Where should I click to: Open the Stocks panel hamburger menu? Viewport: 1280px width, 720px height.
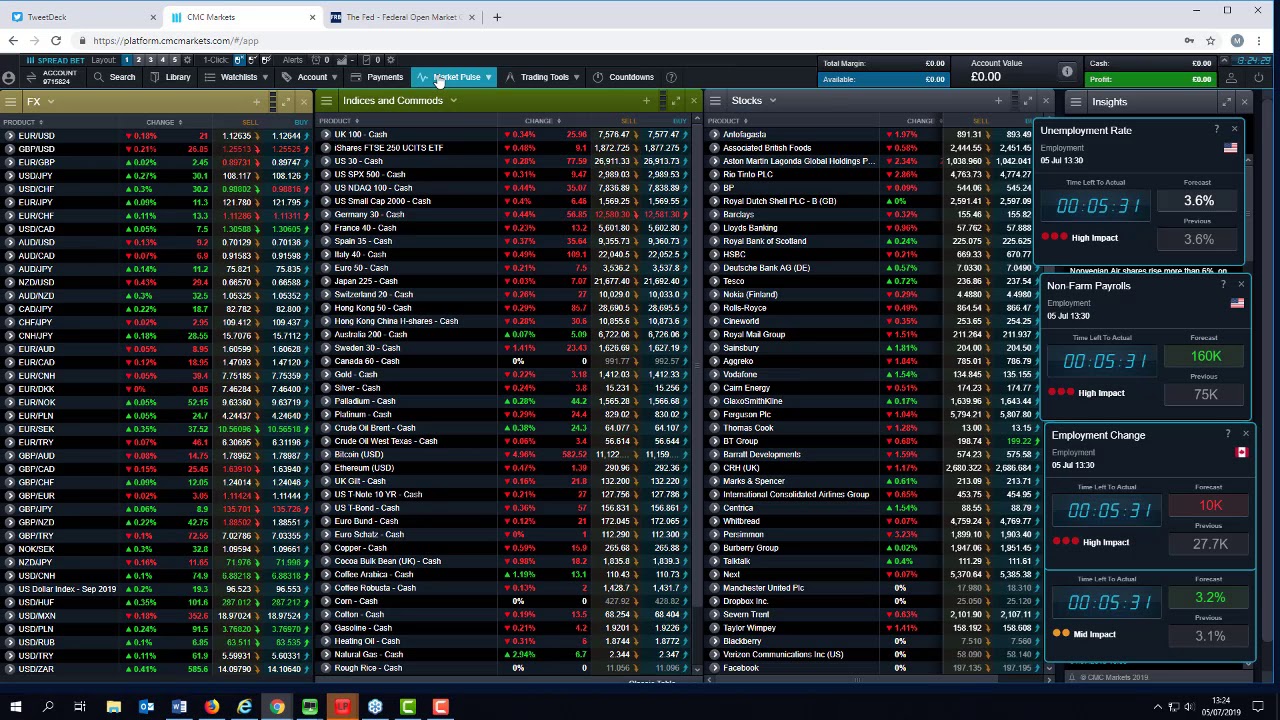(715, 101)
